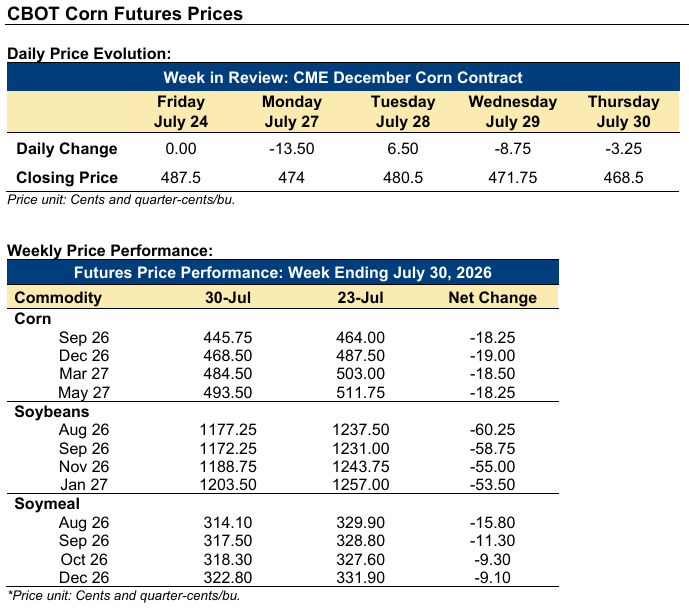Click the Daily Change row label
Viewport: 689px width, 612px height.
(67, 148)
